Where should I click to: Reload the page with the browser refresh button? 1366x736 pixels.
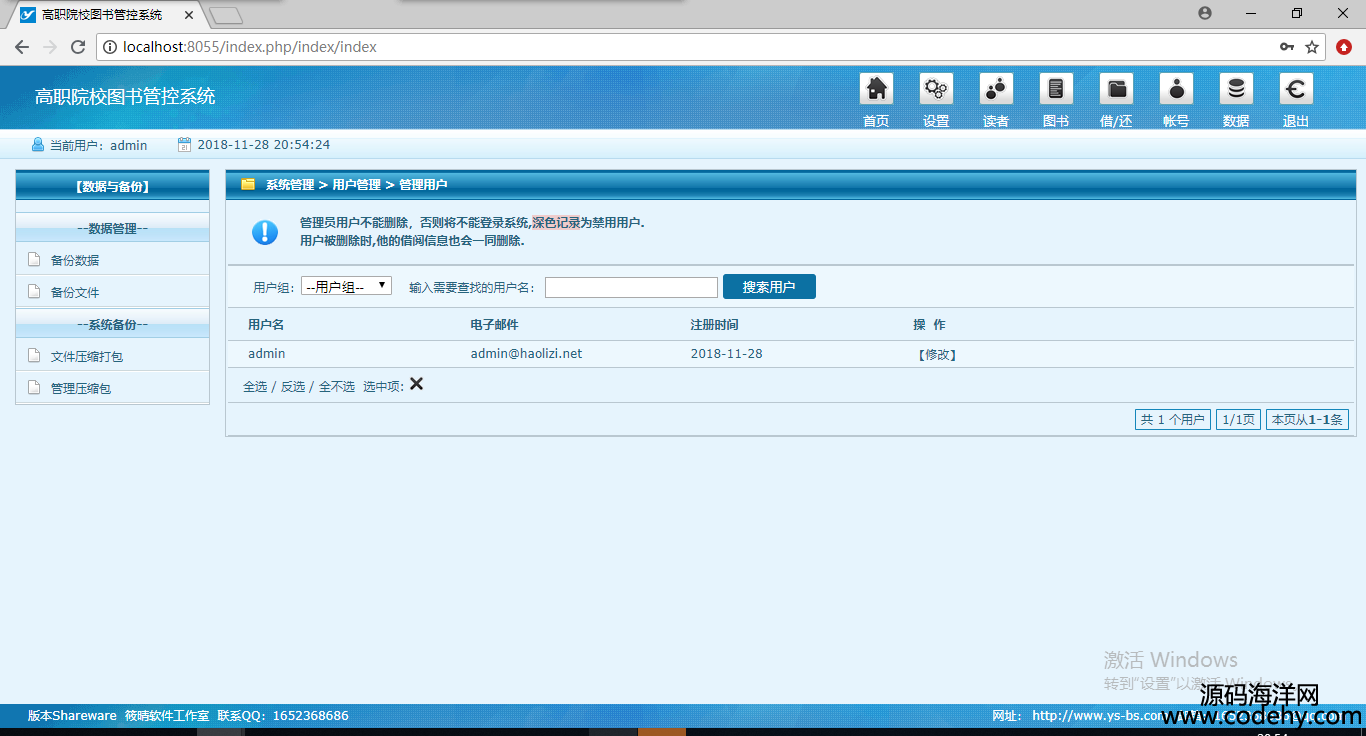click(x=78, y=47)
